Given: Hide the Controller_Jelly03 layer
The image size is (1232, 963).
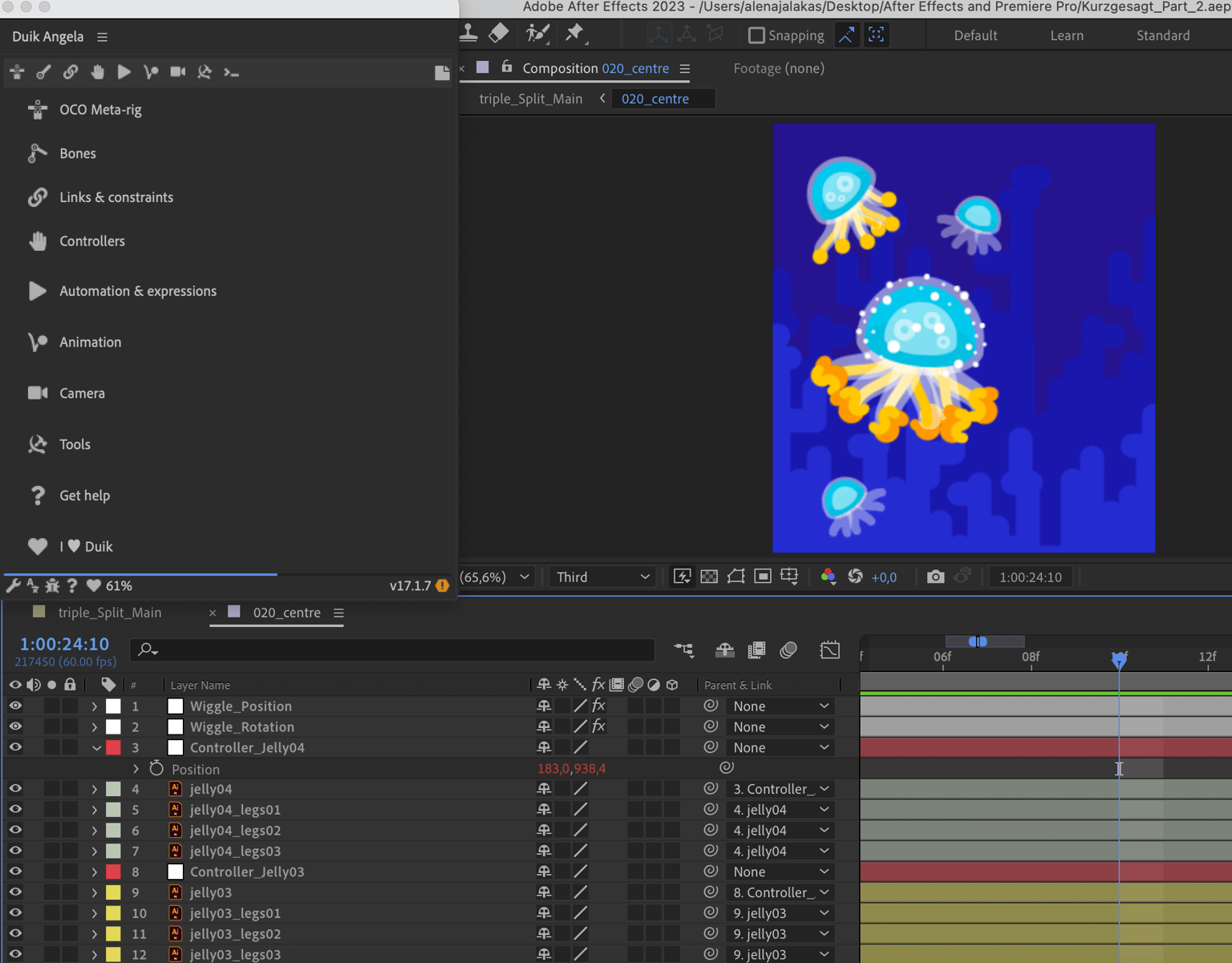Looking at the screenshot, I should [x=15, y=872].
